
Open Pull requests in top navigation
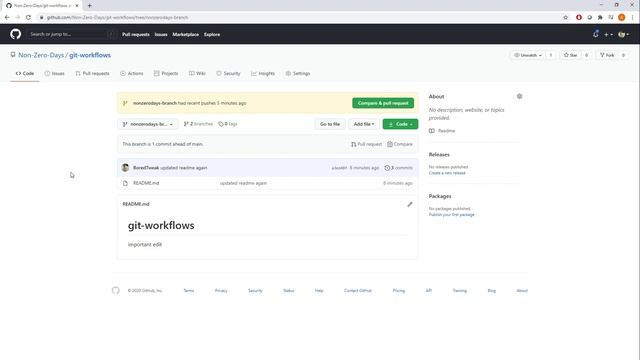tap(136, 35)
